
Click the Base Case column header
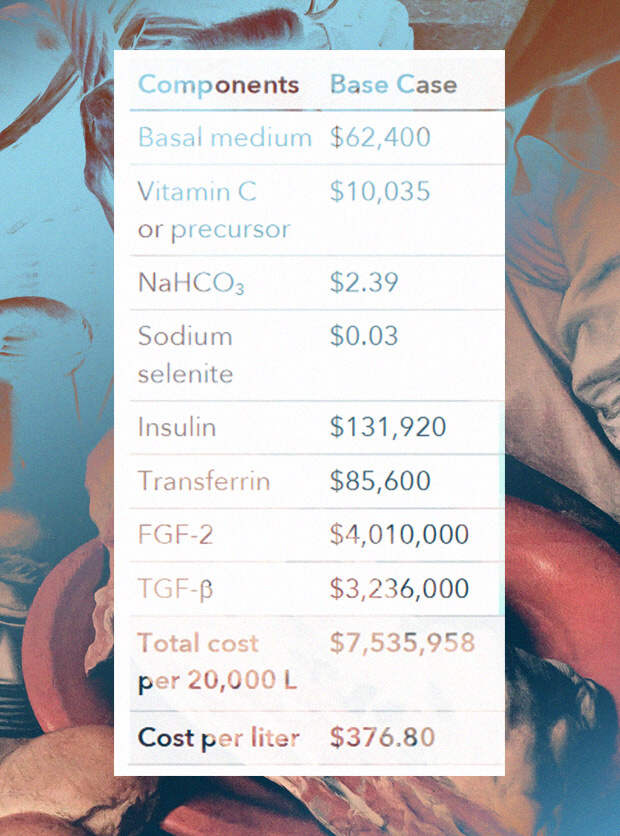coord(393,84)
